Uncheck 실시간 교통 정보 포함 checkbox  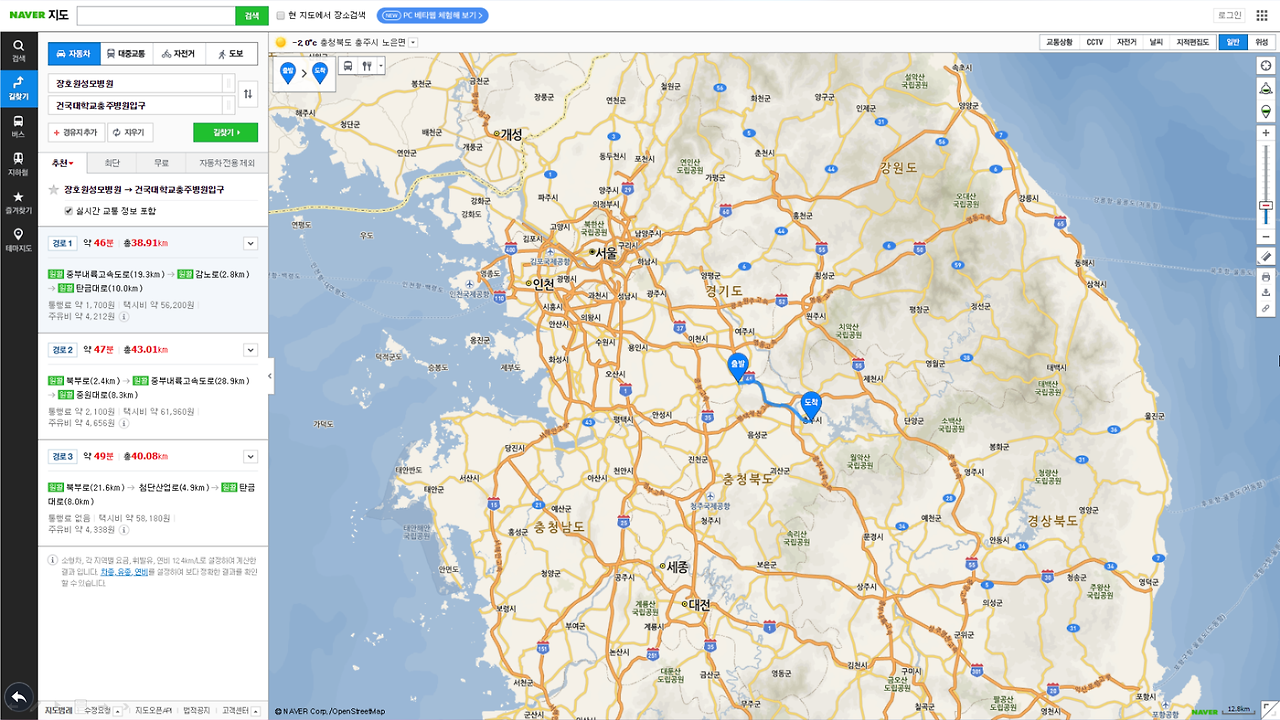tap(68, 211)
